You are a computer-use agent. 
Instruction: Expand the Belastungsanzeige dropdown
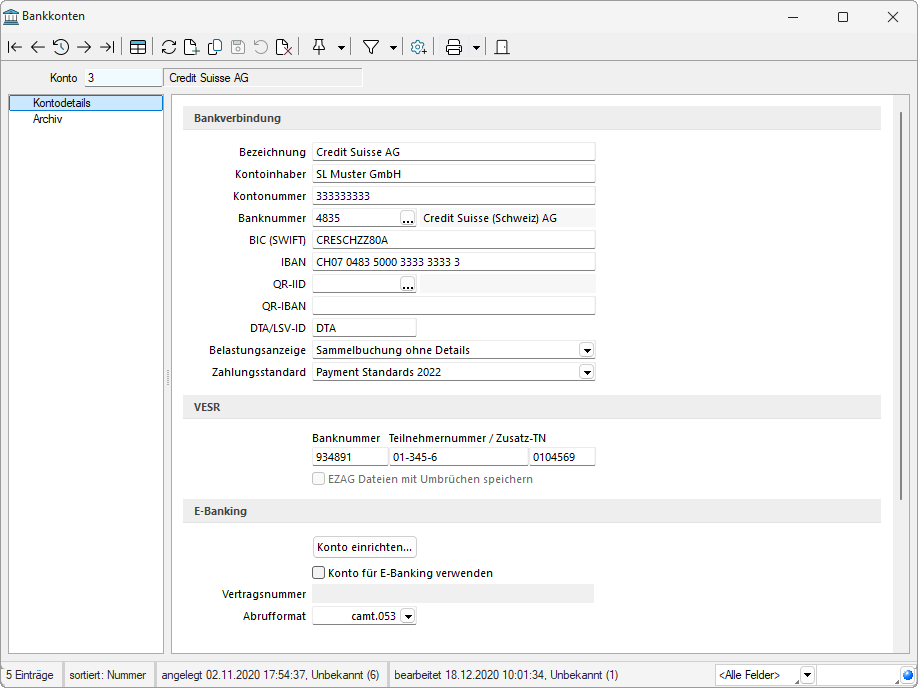click(x=587, y=350)
